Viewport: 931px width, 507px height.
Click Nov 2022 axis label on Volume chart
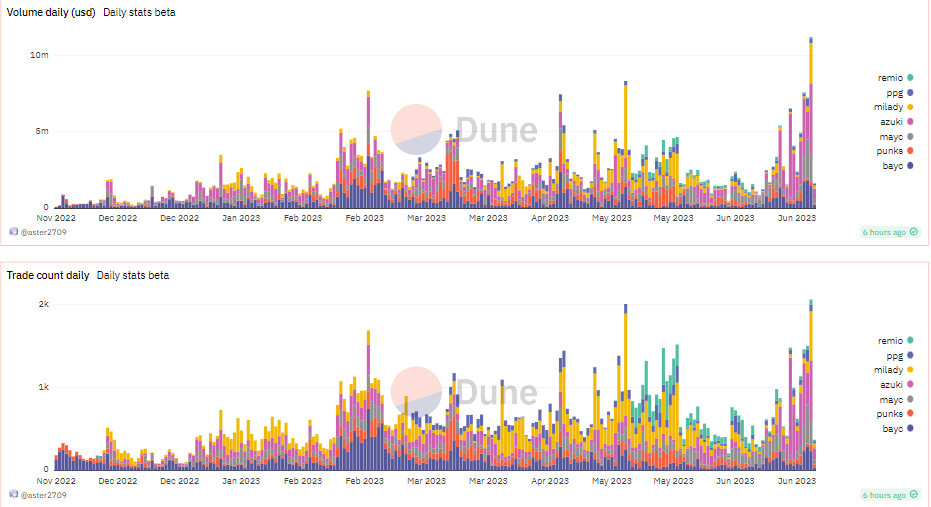point(56,218)
